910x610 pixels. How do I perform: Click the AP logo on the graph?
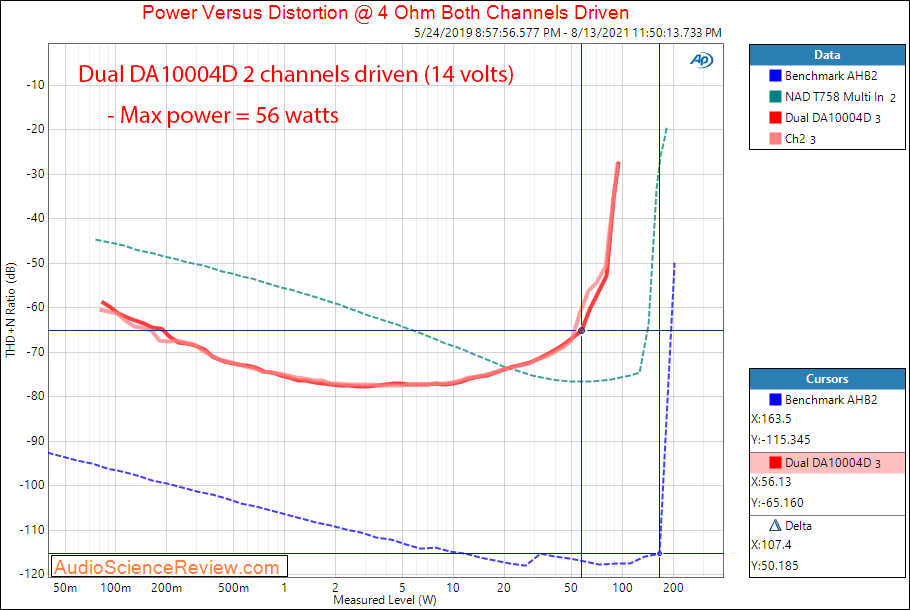point(702,60)
